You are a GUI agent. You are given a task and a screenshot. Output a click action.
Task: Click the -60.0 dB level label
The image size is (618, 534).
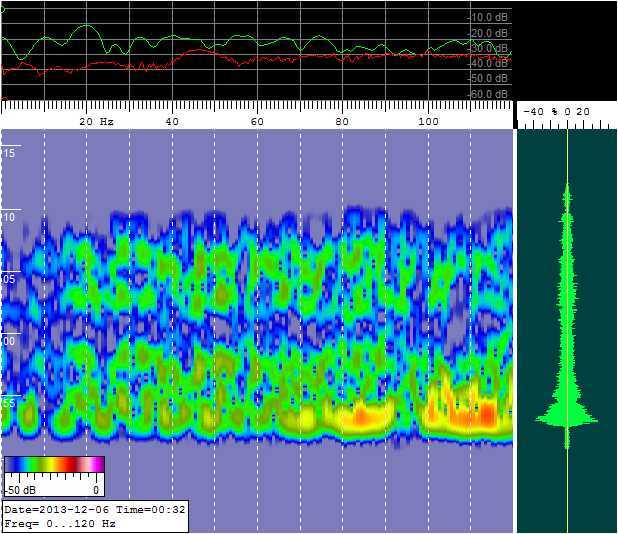(x=488, y=93)
